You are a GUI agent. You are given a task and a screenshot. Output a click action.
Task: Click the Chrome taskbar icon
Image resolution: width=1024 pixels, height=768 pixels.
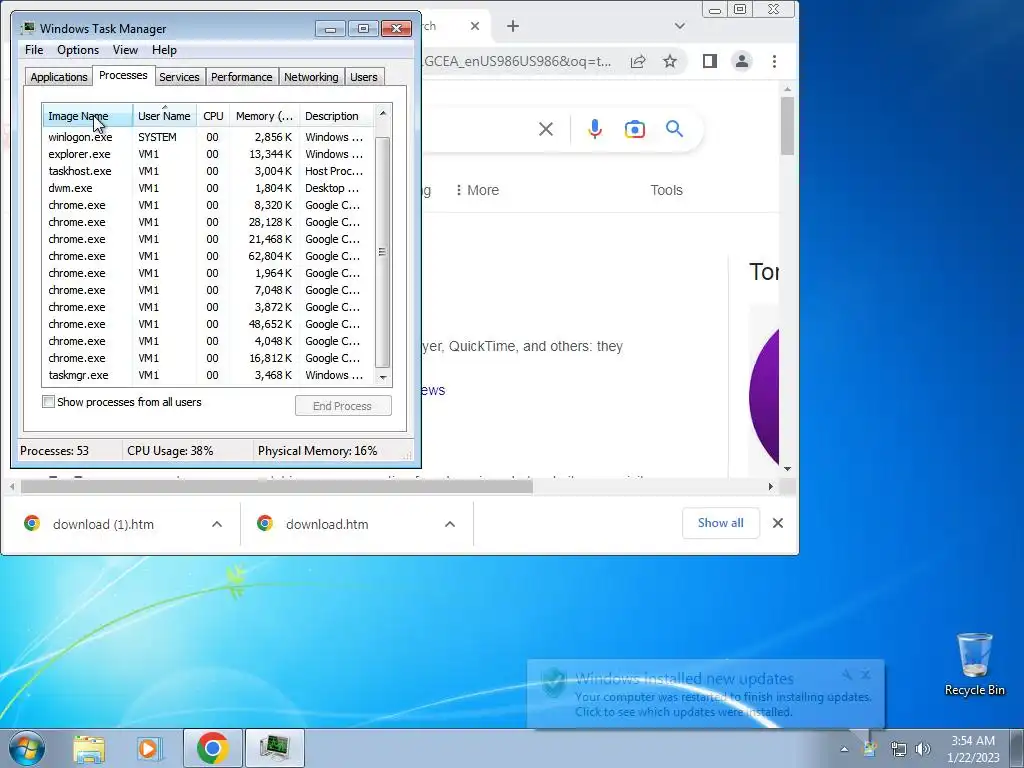click(212, 748)
